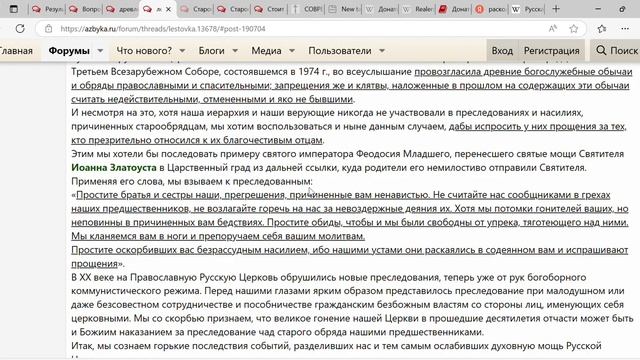Reload the page with the refresh icon
Image resolution: width=640 pixels, height=360 pixels.
click(x=20, y=29)
